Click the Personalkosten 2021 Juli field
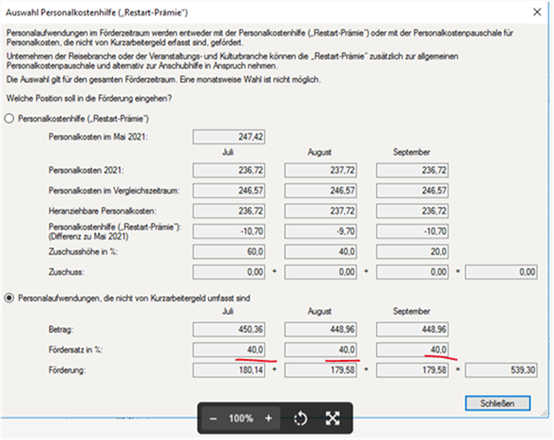This screenshot has height=440, width=554. (x=229, y=170)
